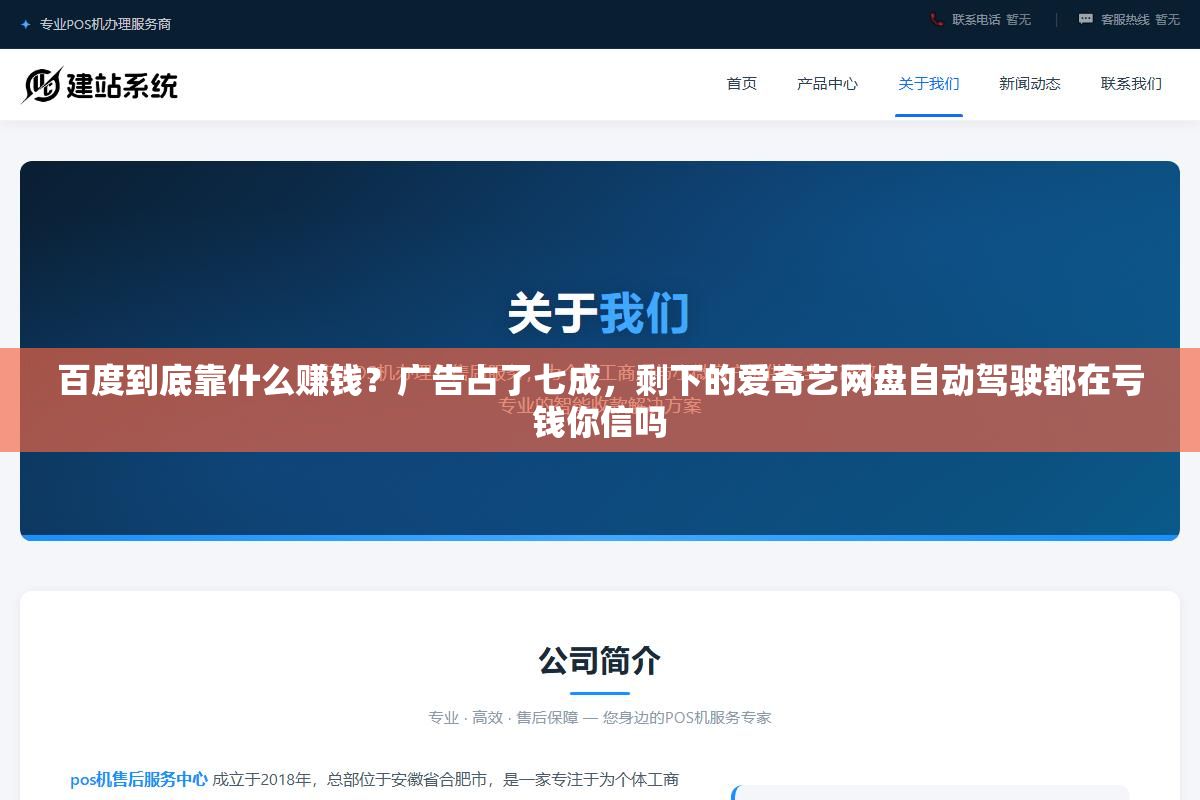Go to 新闻动态 page

pyautogui.click(x=1030, y=84)
